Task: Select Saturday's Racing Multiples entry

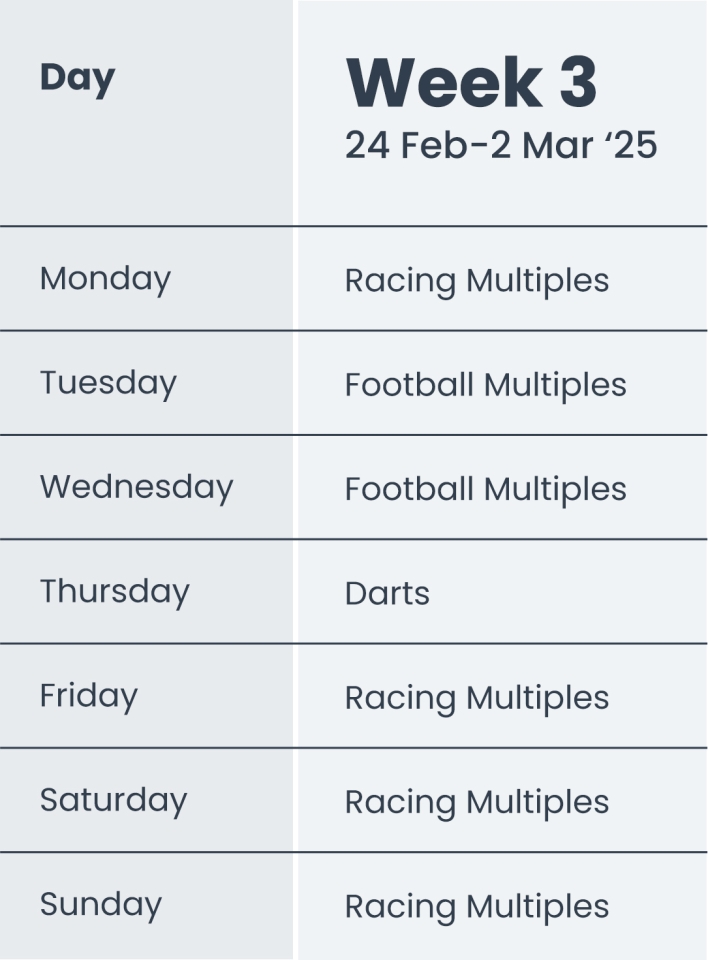Action: tap(477, 802)
